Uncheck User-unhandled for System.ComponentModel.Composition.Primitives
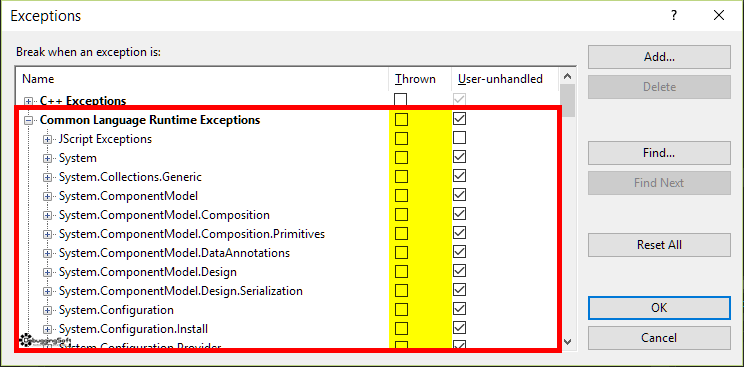This screenshot has height=367, width=744. tap(459, 233)
